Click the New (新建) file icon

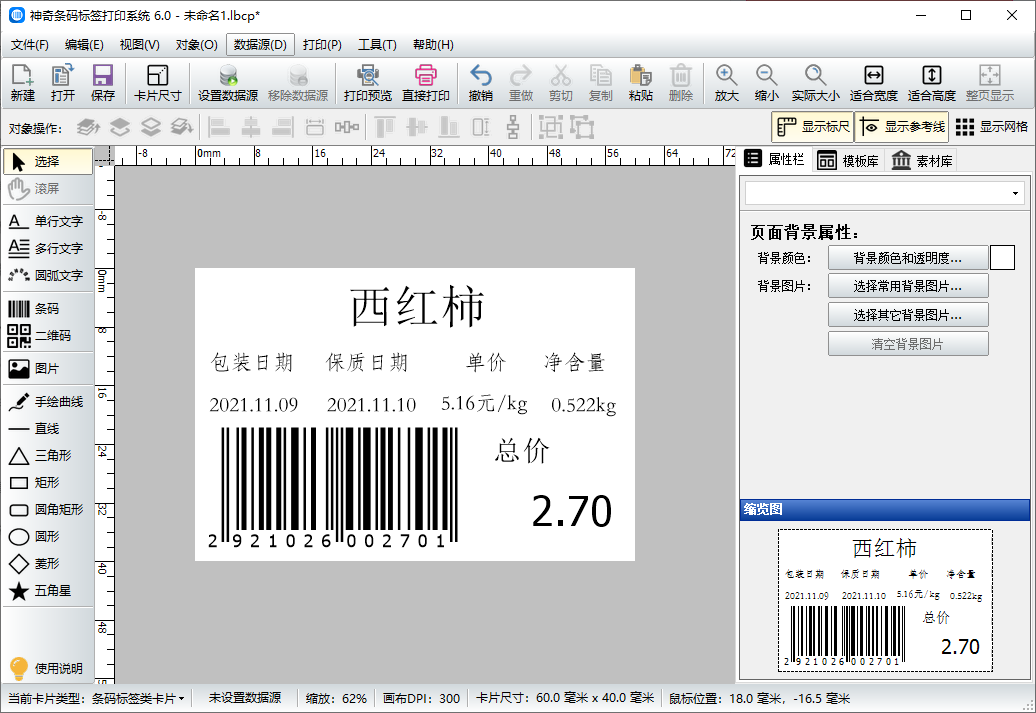point(22,83)
